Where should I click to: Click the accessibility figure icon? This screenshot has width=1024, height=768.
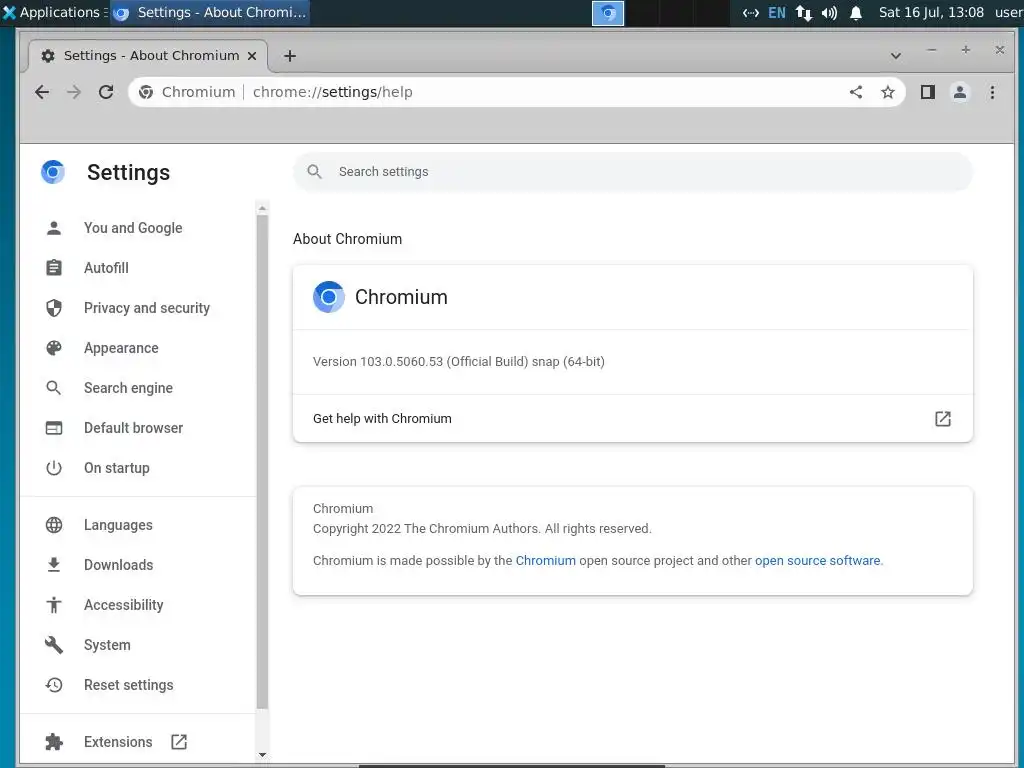[x=54, y=605]
